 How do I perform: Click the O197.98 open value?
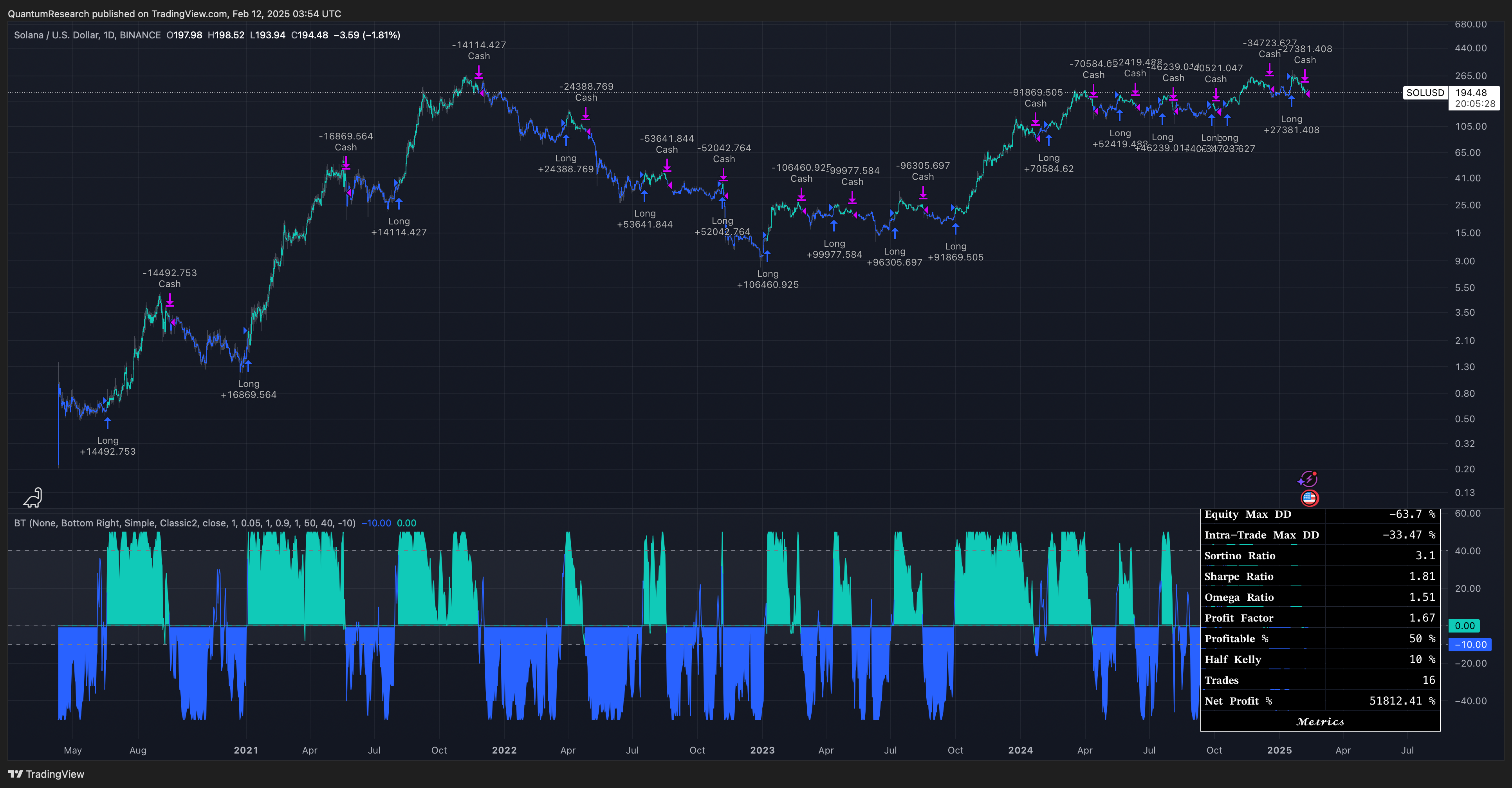click(184, 35)
